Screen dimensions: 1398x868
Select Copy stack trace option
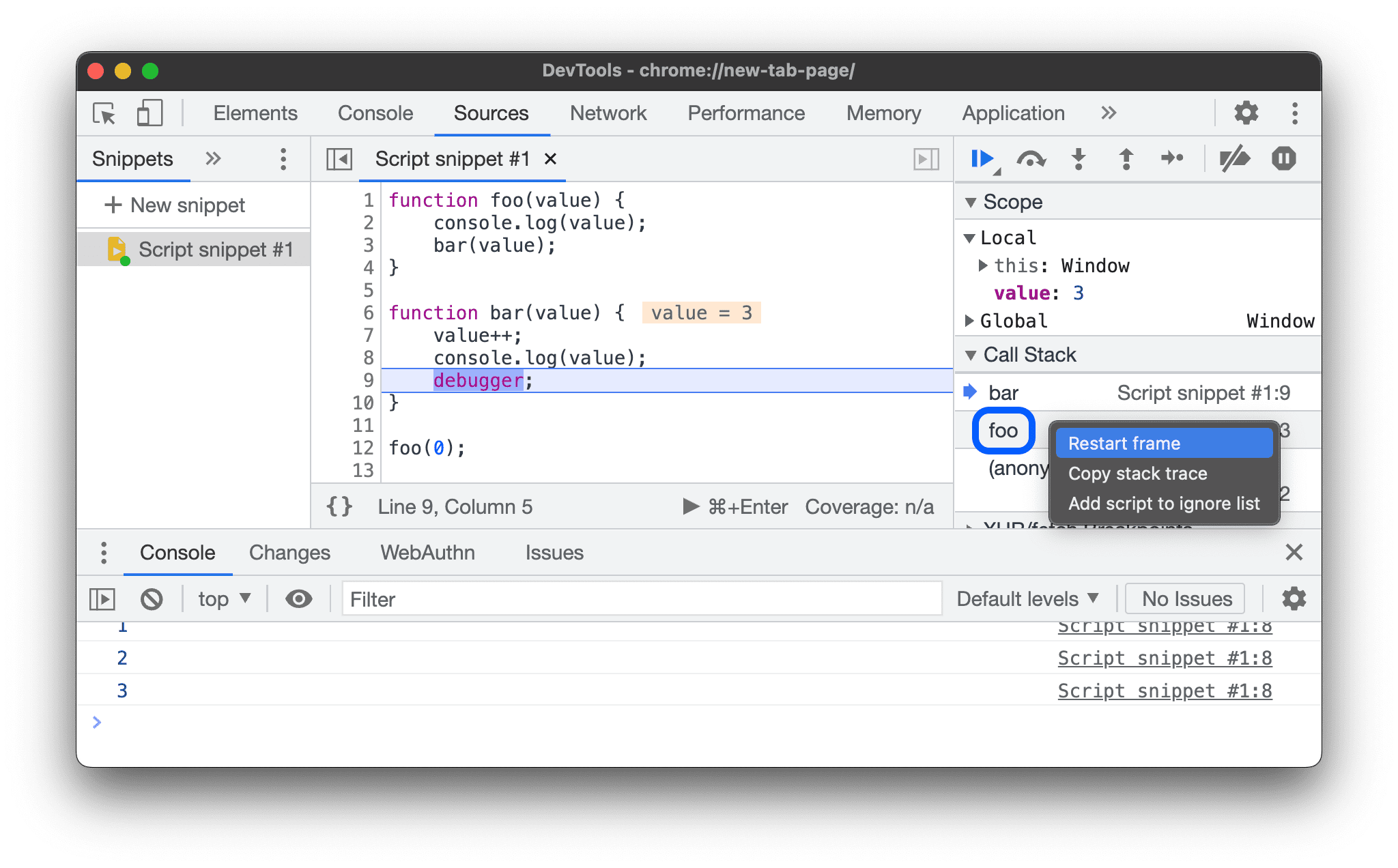(1140, 474)
